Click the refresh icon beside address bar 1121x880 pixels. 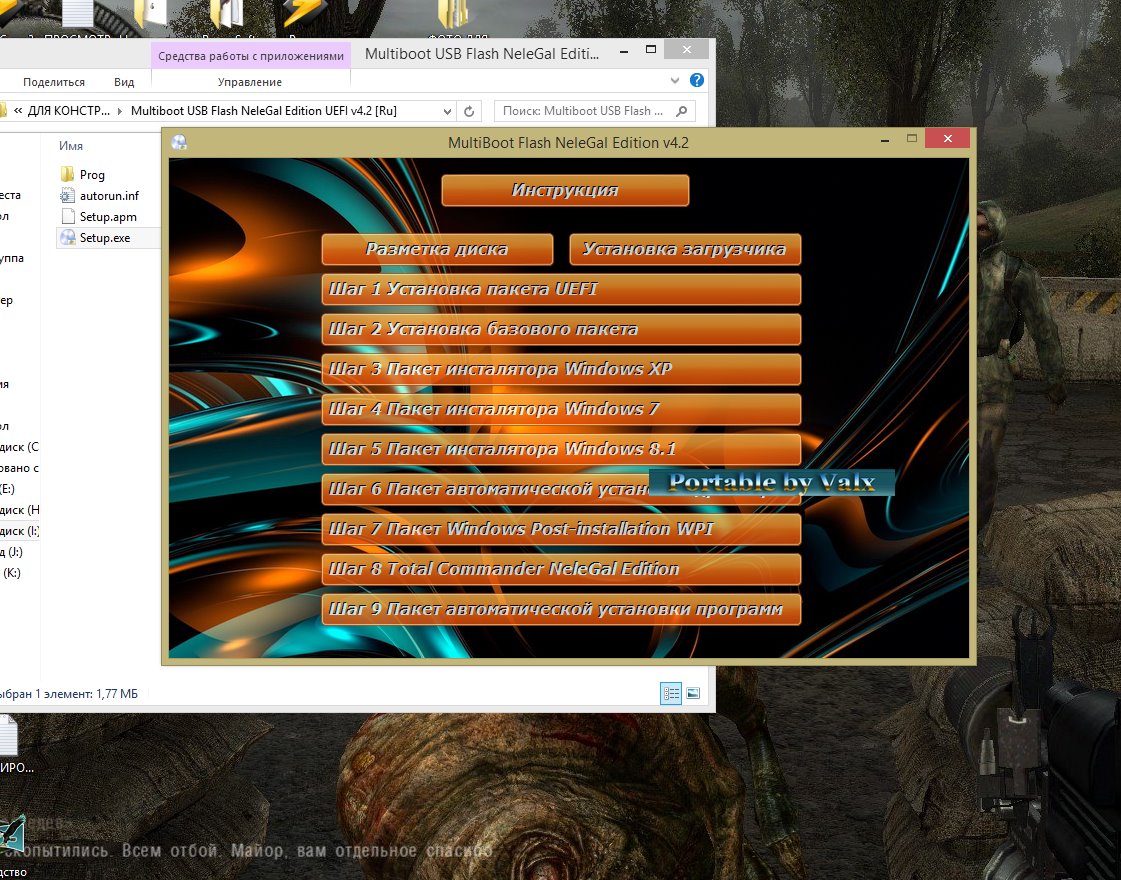tap(471, 111)
